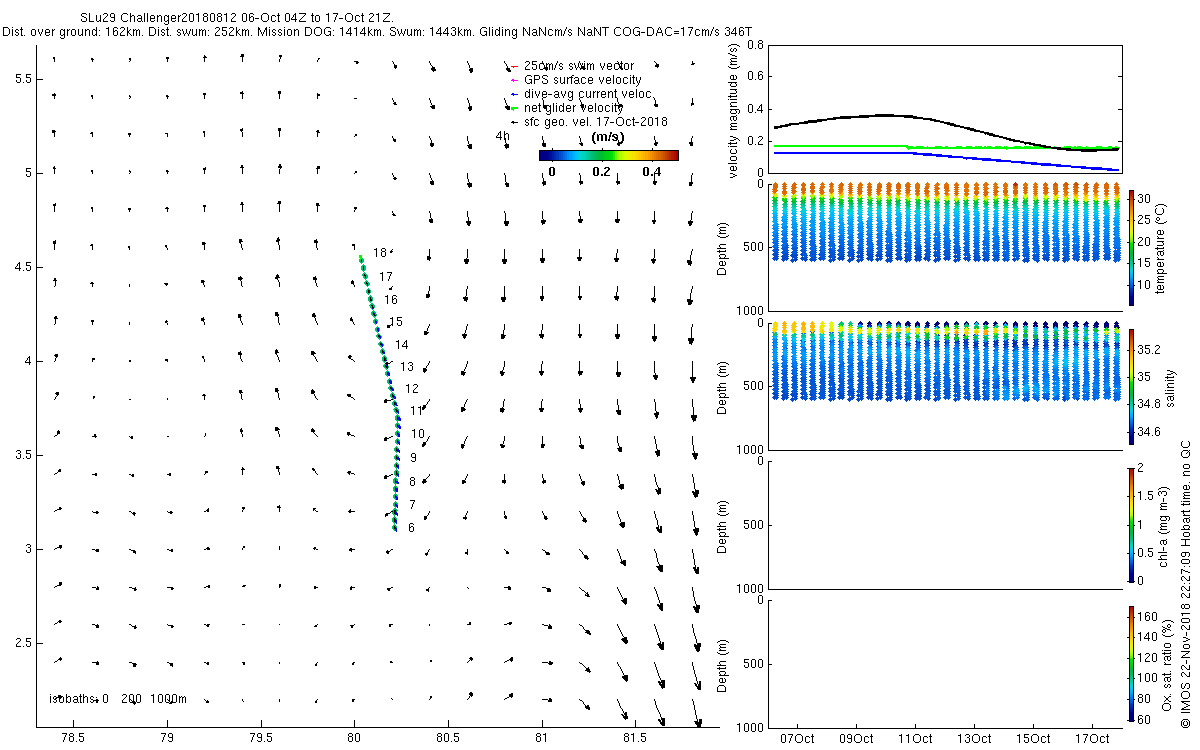
Task: Click track day label 9
Action: [413, 458]
